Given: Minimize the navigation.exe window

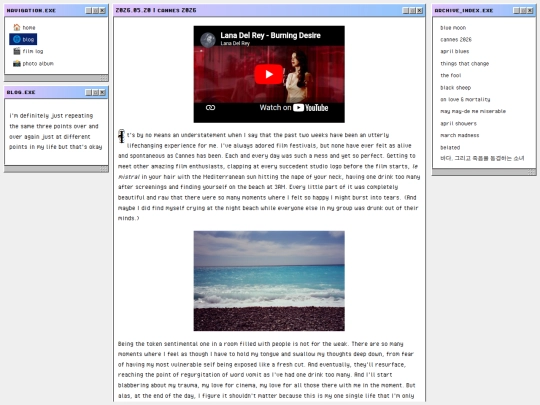Looking at the screenshot, I should point(89,11).
